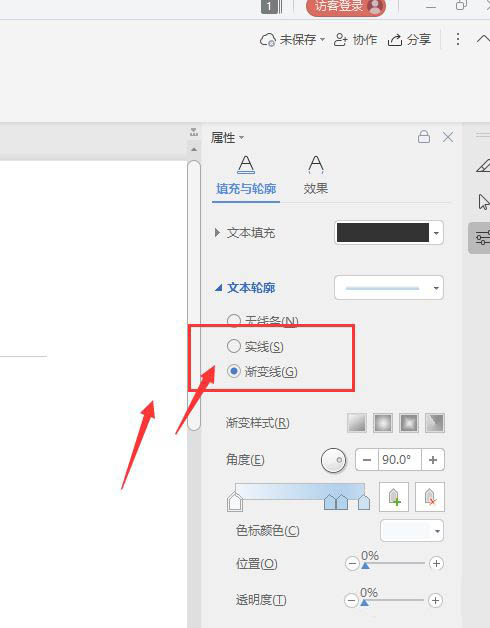The width and height of the screenshot is (490, 628).
Task: Open the sidebar properties settings icon
Action: [x=480, y=238]
